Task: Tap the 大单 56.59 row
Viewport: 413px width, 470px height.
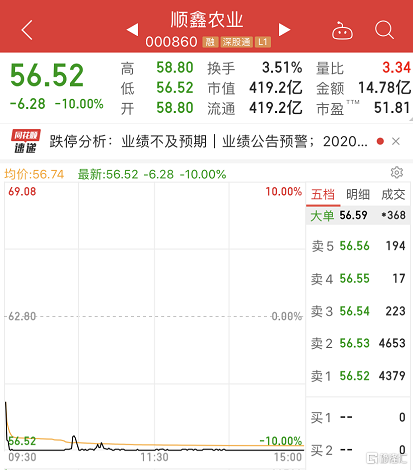Action: tap(358, 215)
